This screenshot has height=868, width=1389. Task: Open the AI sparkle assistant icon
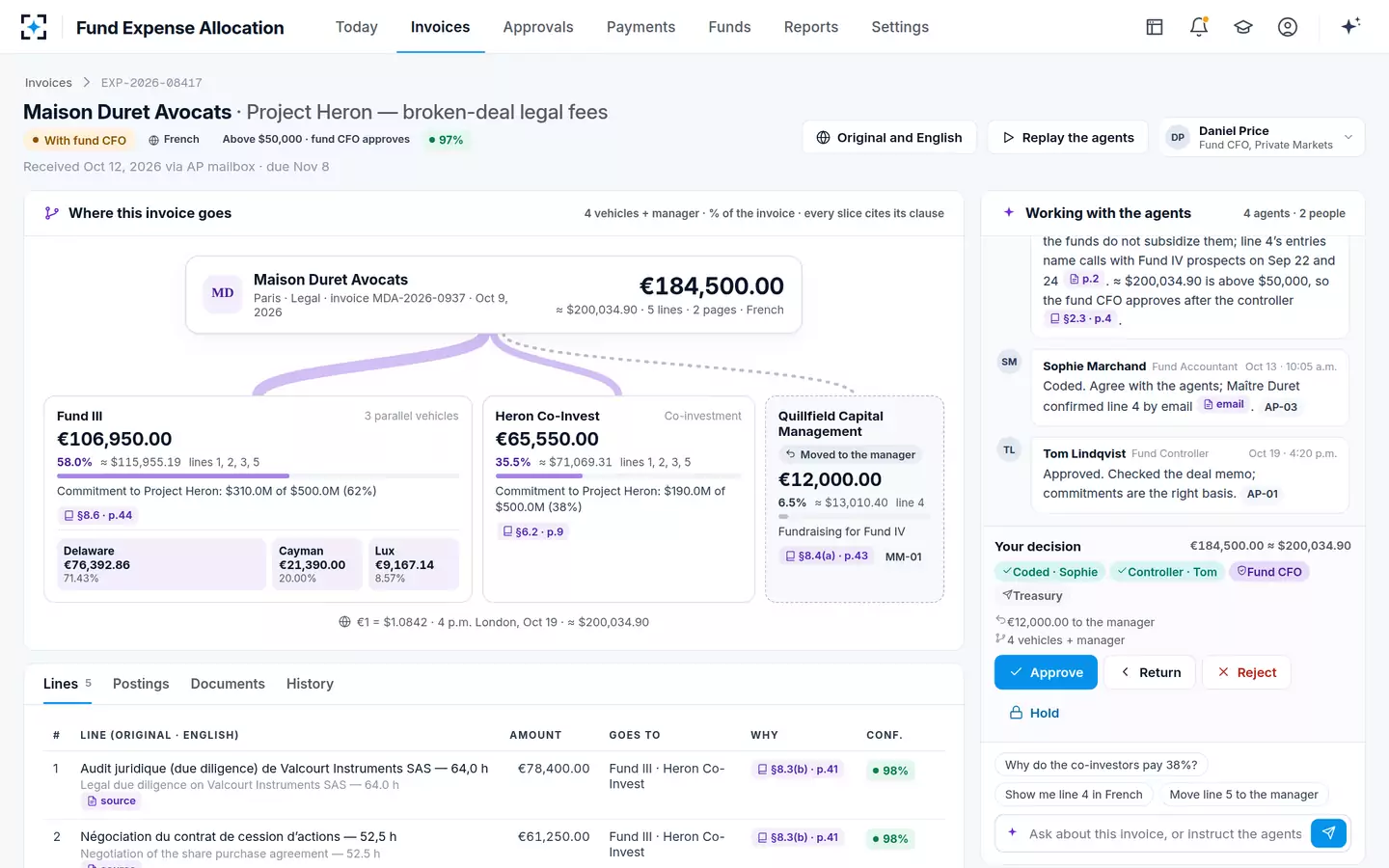1350,26
